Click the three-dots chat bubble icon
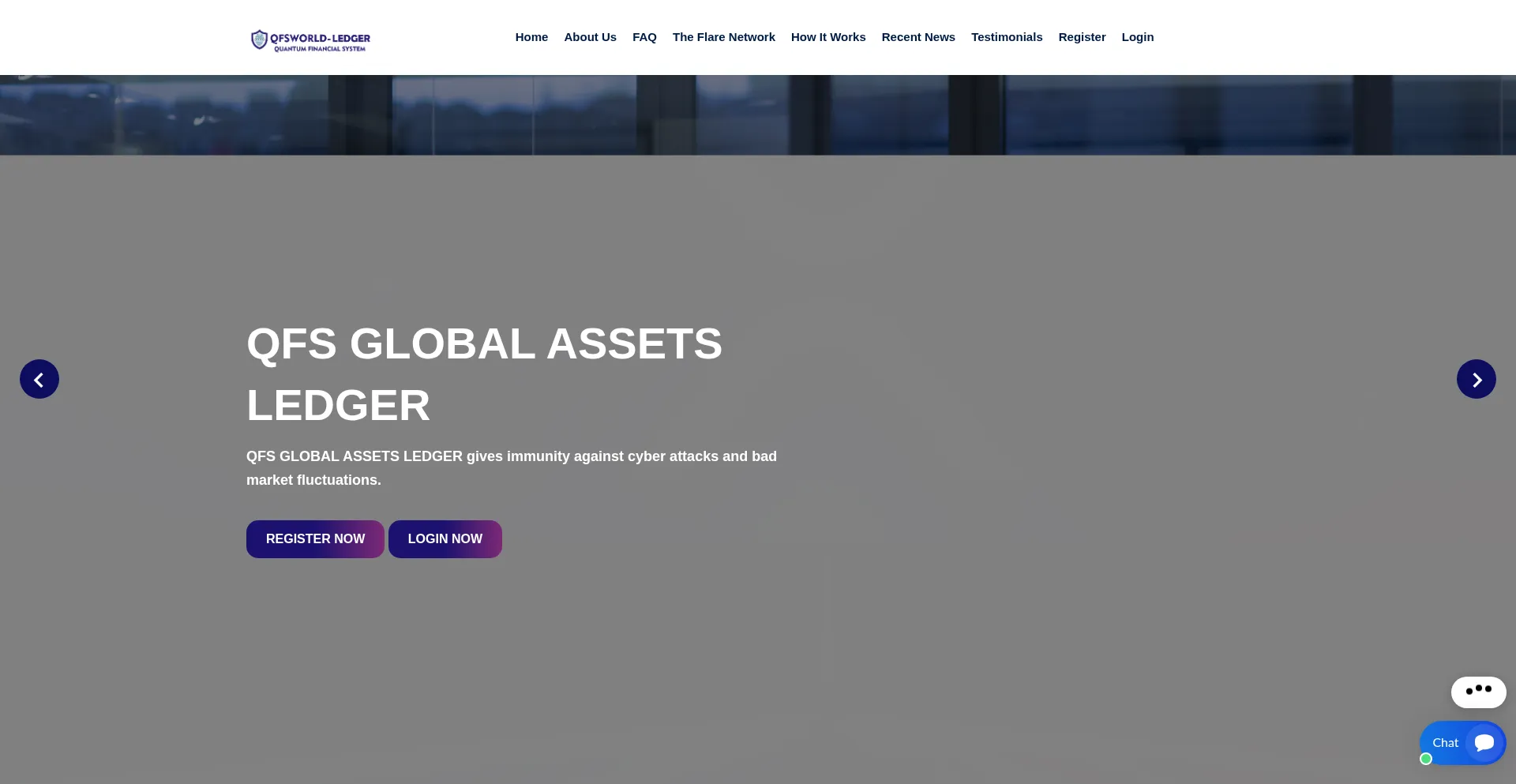 [x=1479, y=692]
